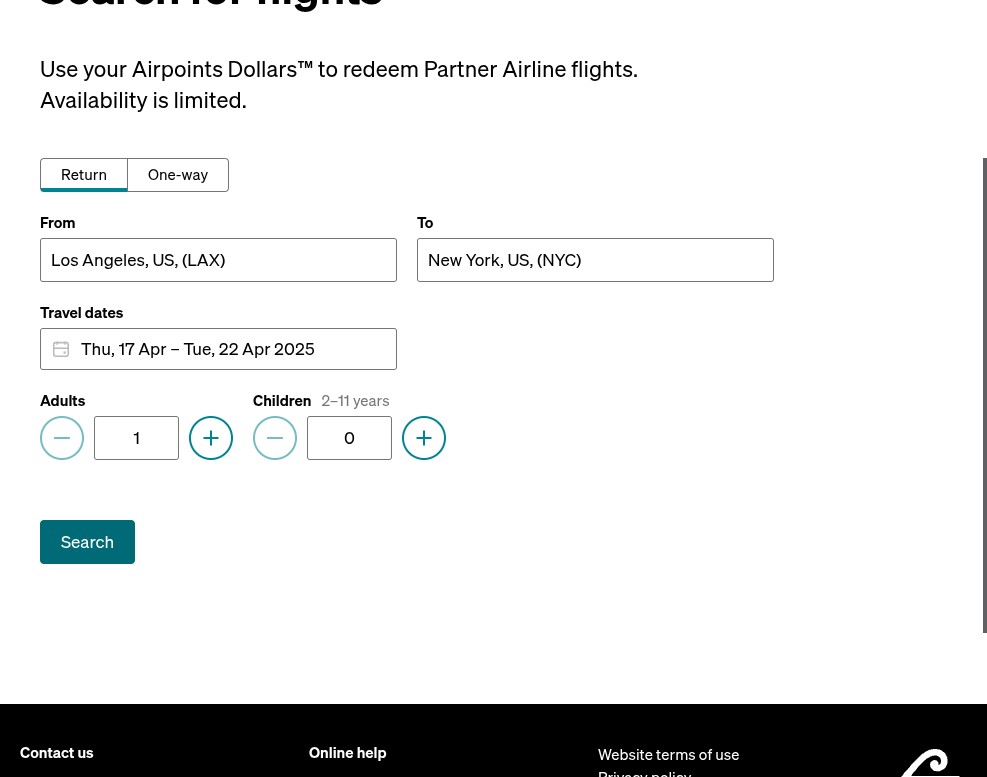987x777 pixels.
Task: Increase the number of Adults
Action: [211, 438]
